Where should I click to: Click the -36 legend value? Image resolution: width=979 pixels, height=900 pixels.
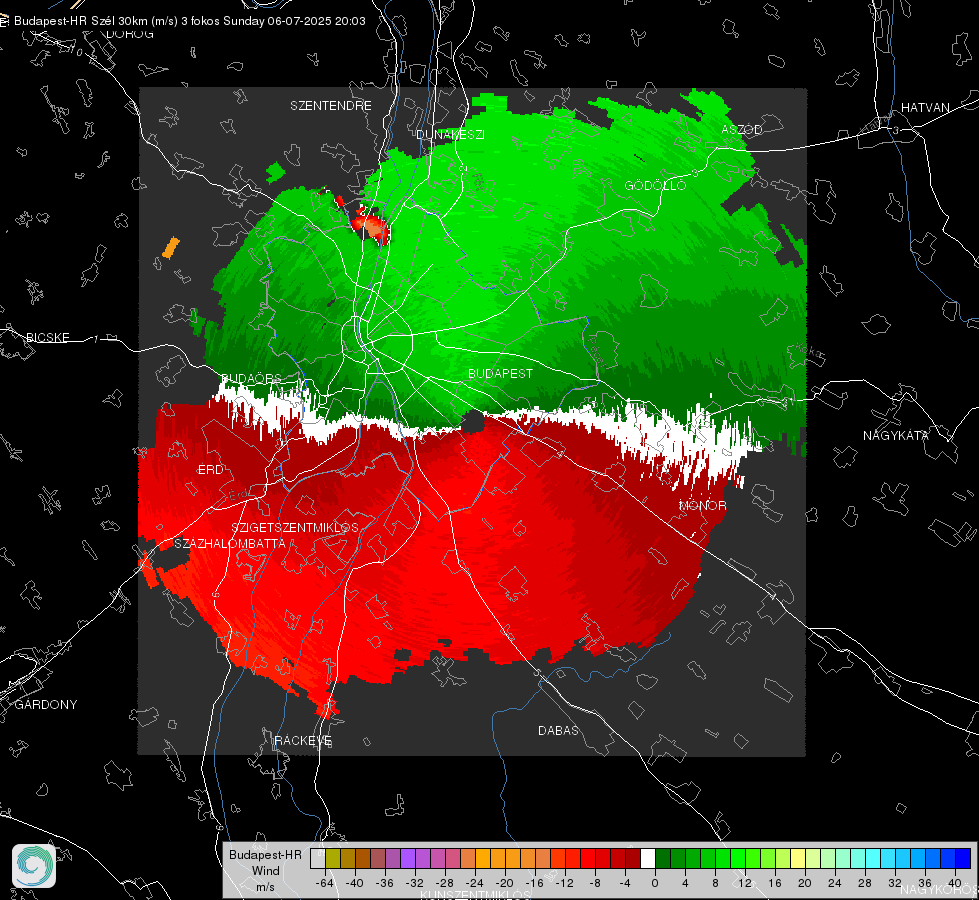coord(385,883)
